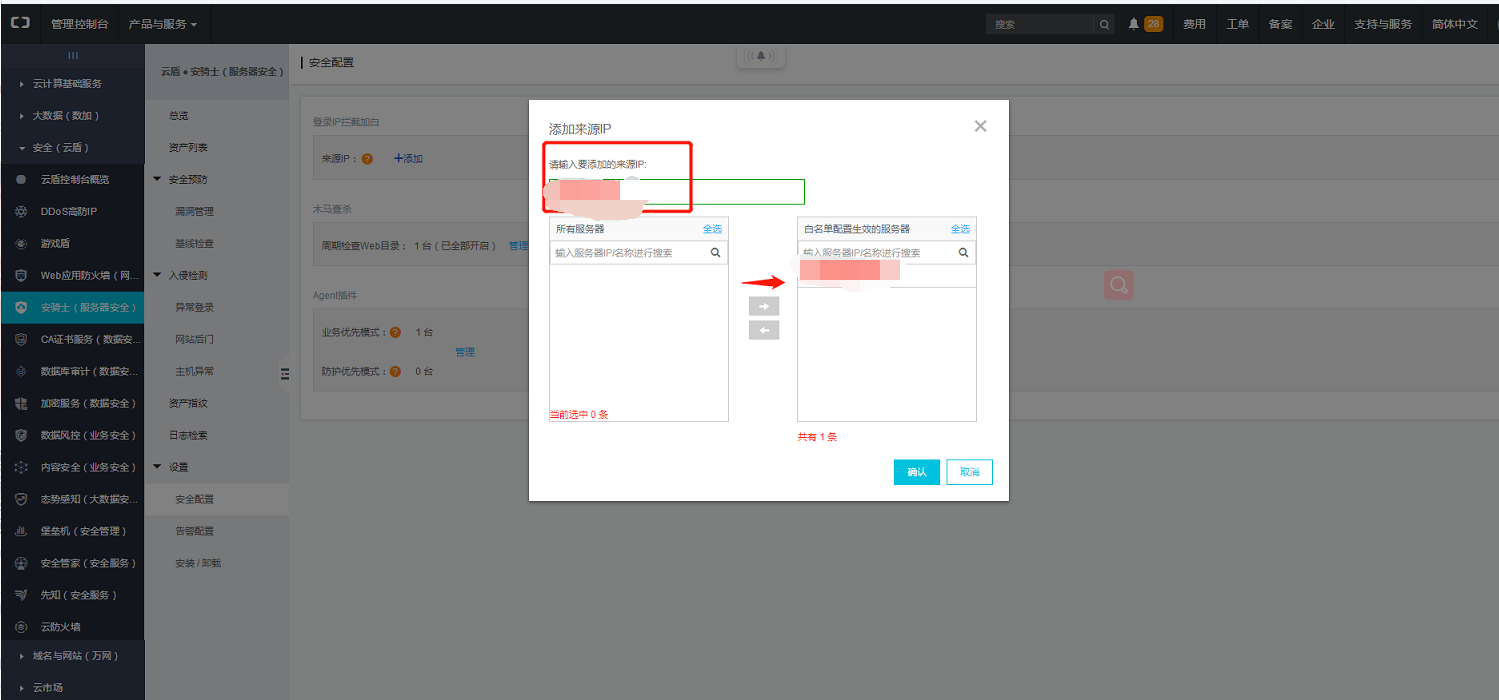Click the source IP input field

[x=675, y=190]
